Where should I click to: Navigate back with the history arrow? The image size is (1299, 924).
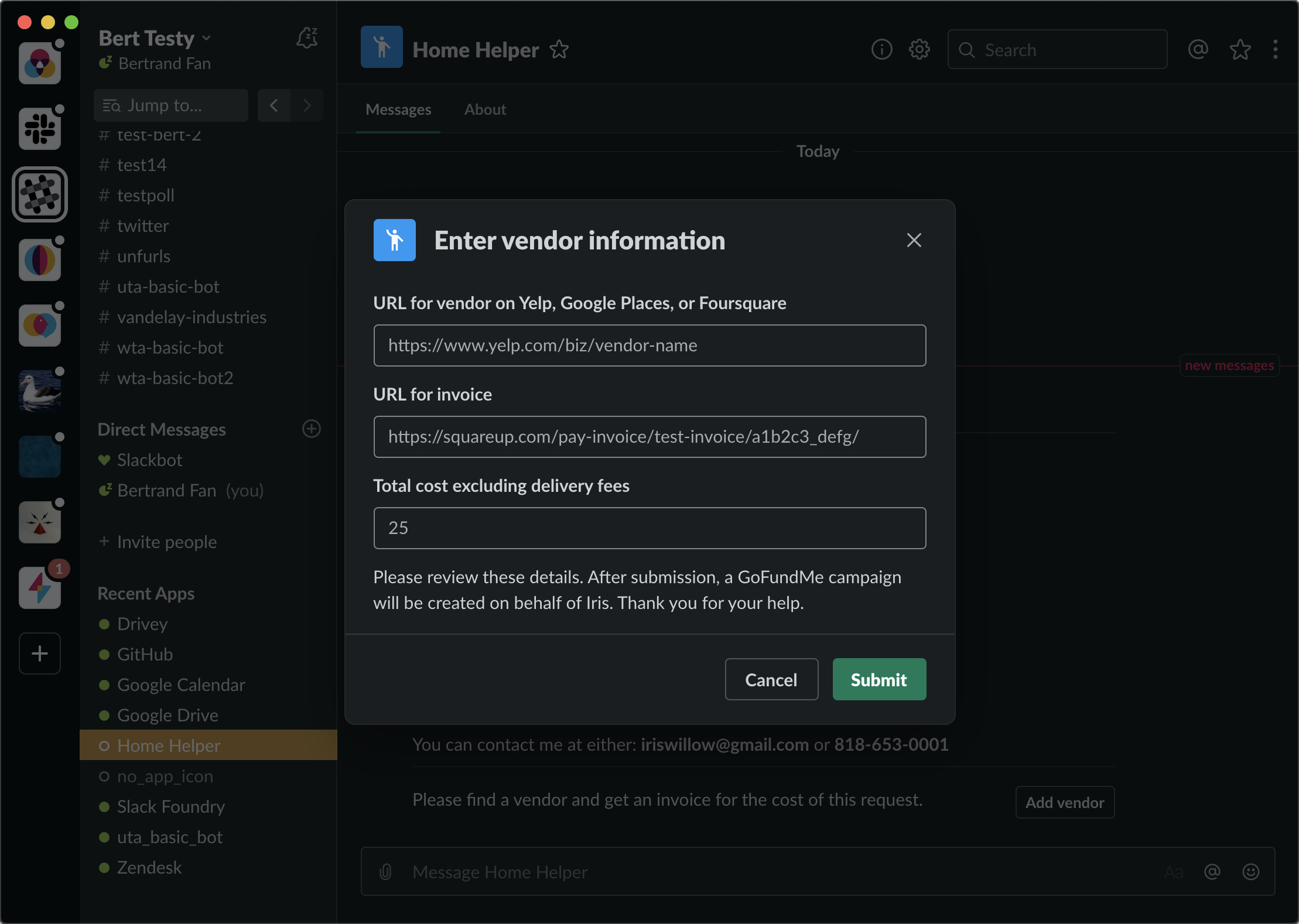pyautogui.click(x=274, y=105)
